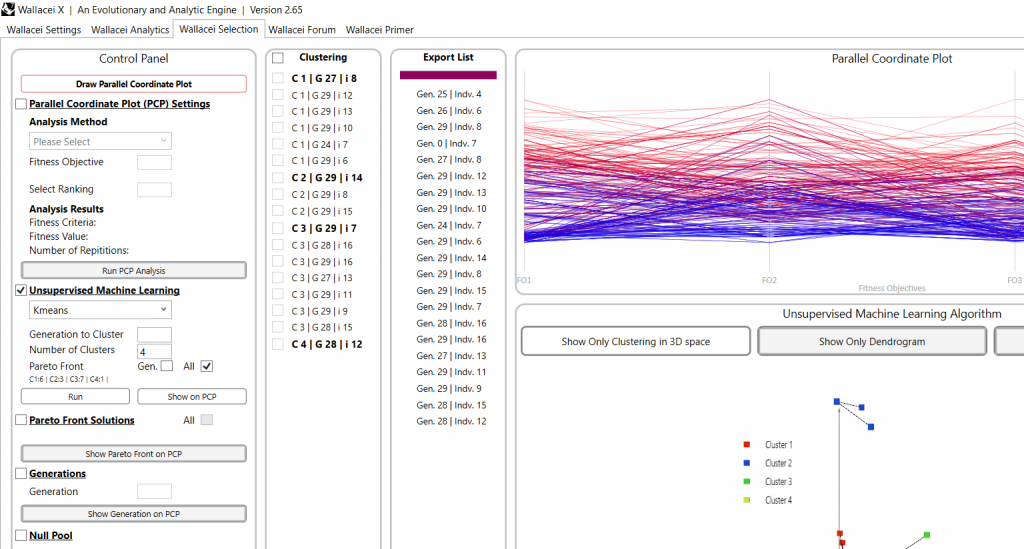Enable the Parallel Coordinate Plot Settings checkbox

[x=21, y=104]
